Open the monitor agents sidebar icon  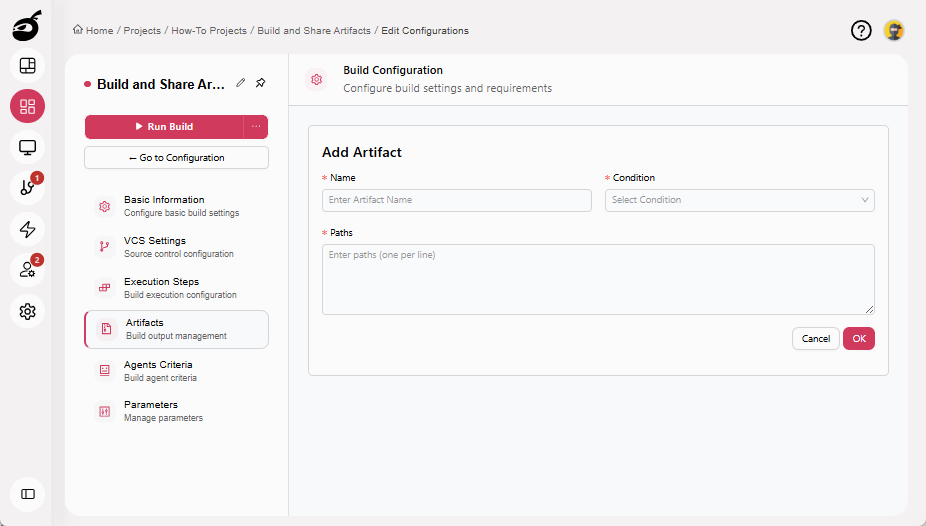pos(27,147)
